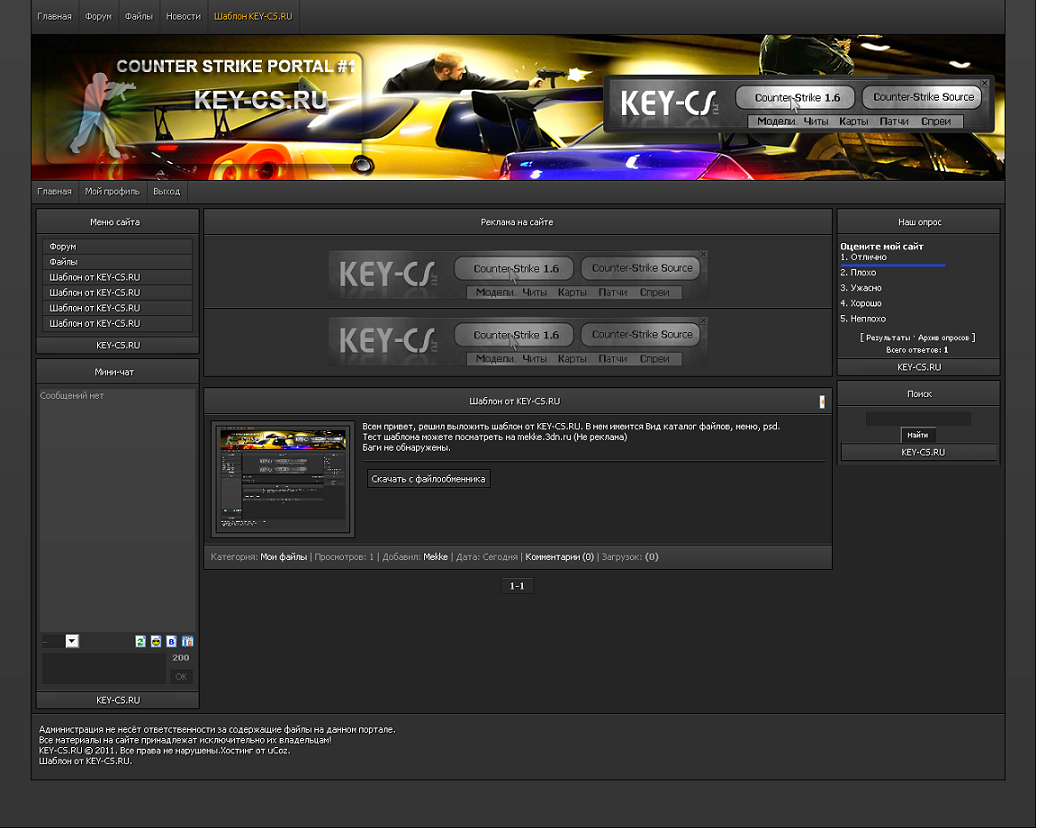This screenshot has height=829, width=1037.
Task: Submit mini-chat message with OK button
Action: click(181, 676)
